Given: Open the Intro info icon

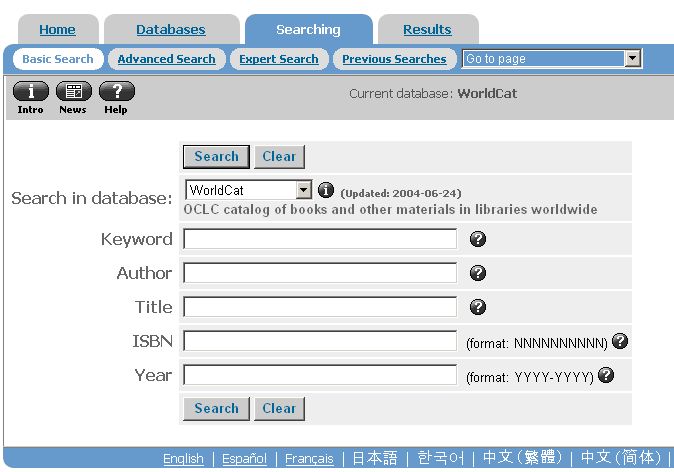Looking at the screenshot, I should (31, 91).
